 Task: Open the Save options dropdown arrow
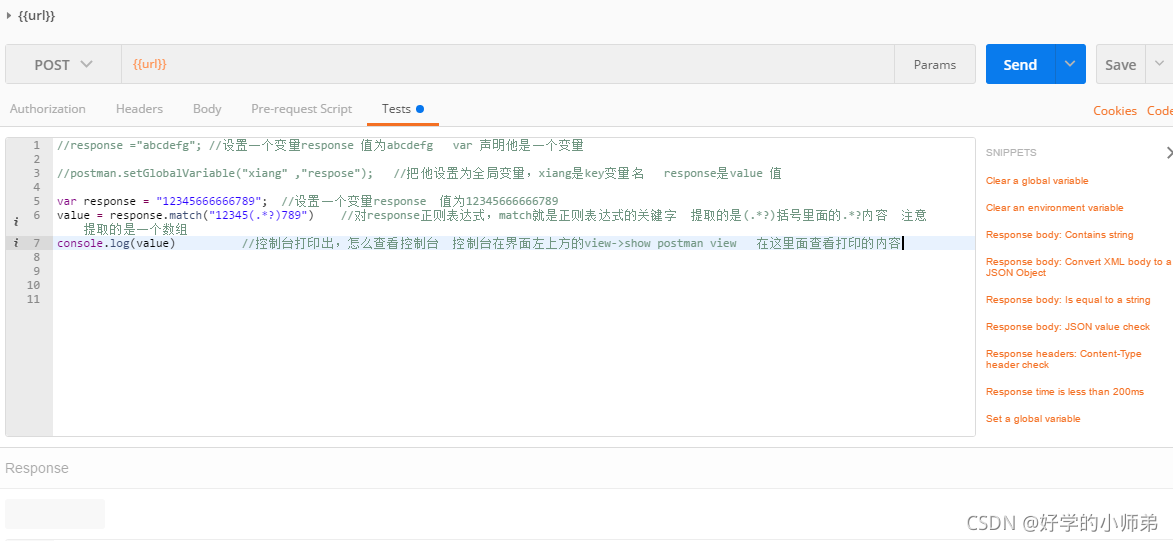1160,65
